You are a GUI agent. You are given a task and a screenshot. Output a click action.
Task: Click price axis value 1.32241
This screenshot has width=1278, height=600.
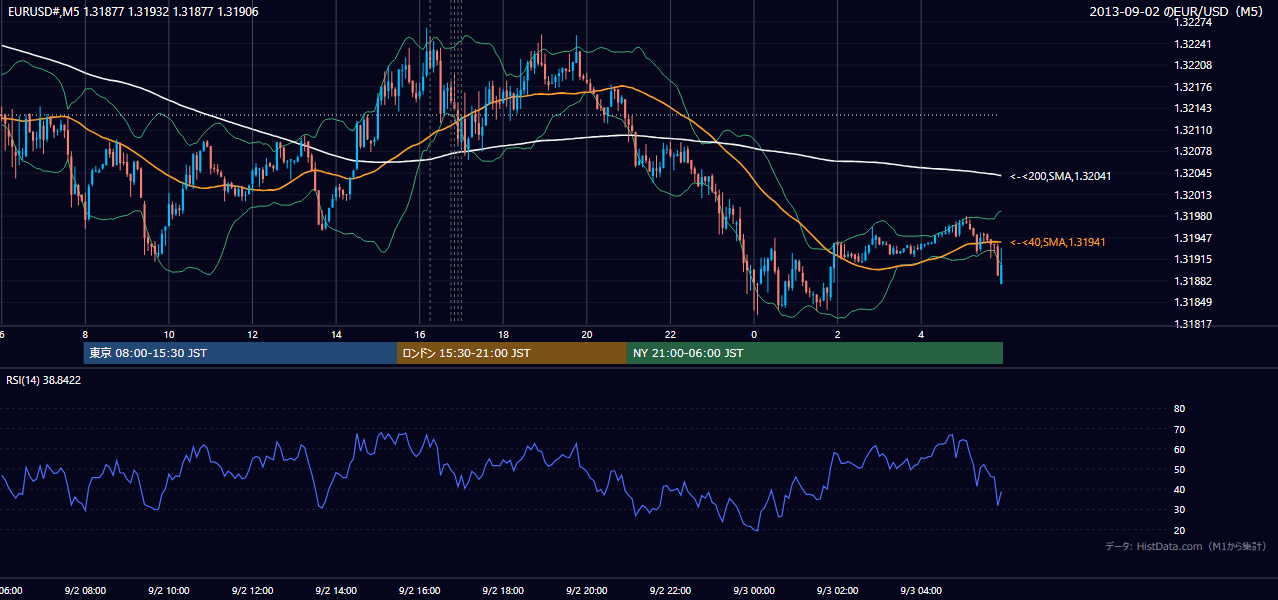[1192, 44]
